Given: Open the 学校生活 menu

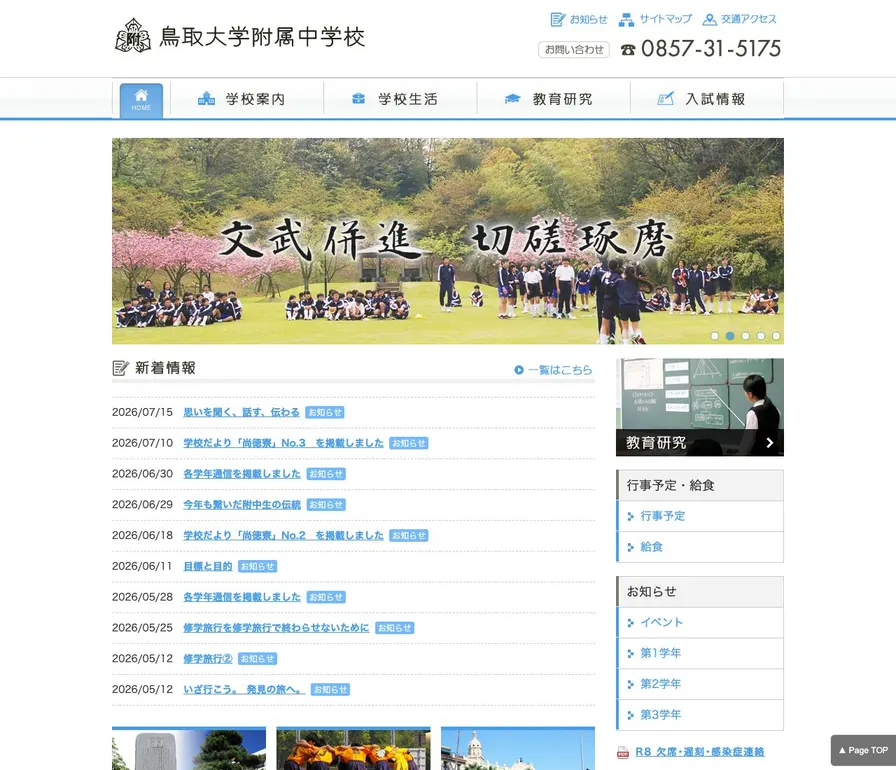Looking at the screenshot, I should click(x=400, y=99).
